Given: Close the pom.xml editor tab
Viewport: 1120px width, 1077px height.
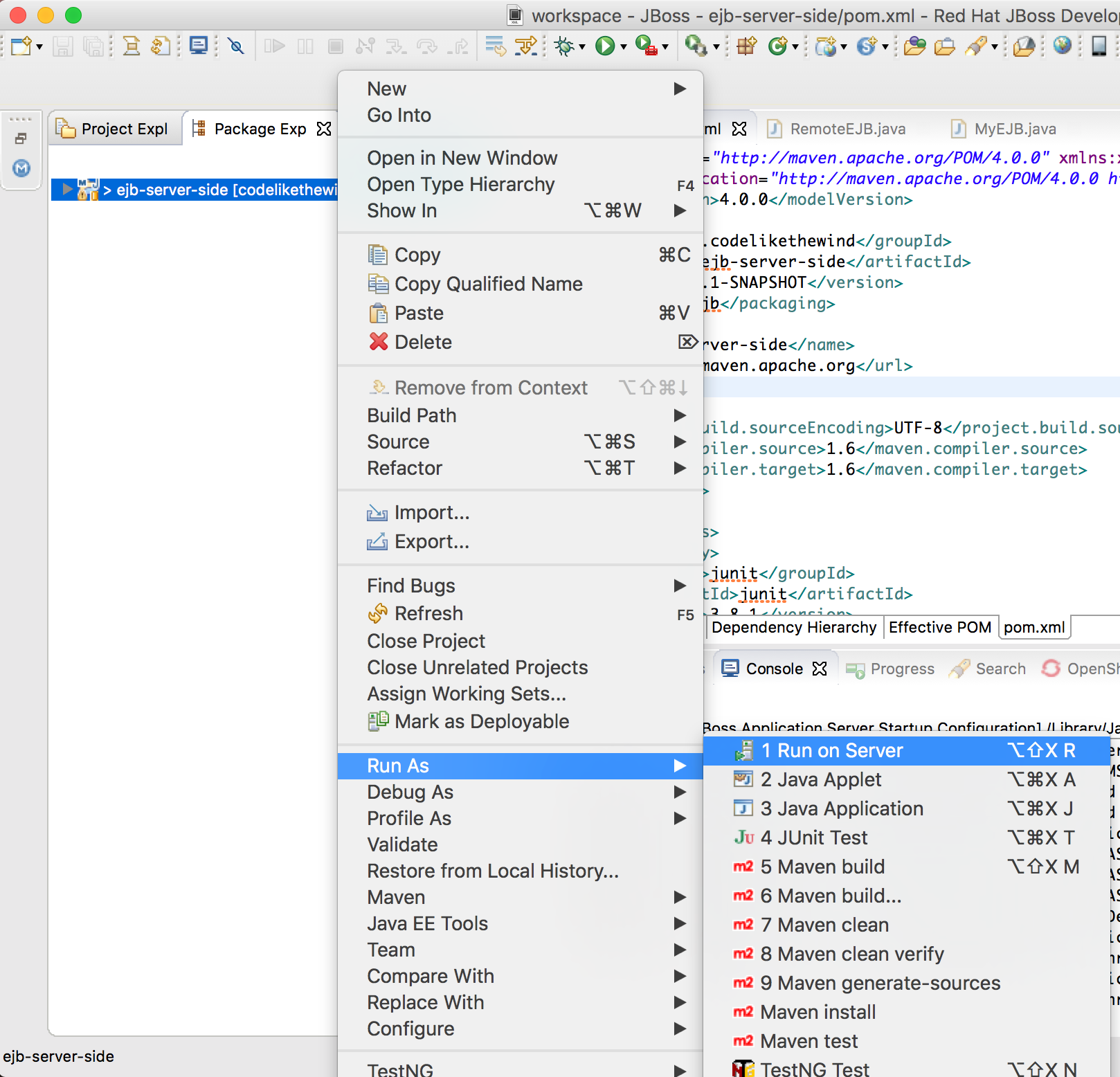Looking at the screenshot, I should tap(739, 129).
